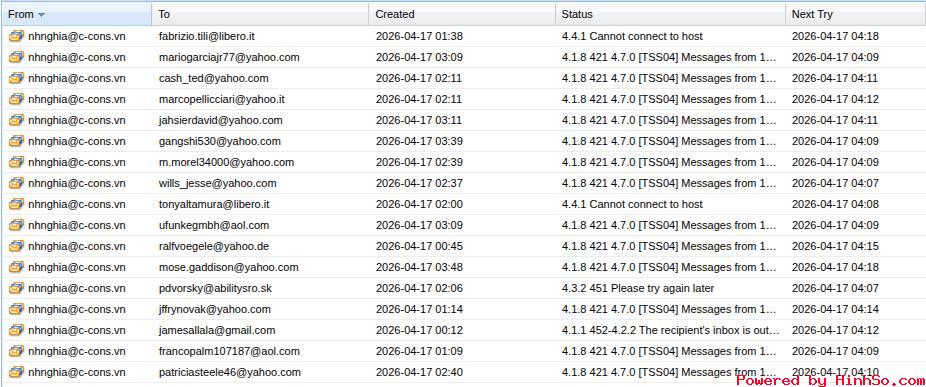Open the From column sort arrow
926x387 pixels.
41,15
